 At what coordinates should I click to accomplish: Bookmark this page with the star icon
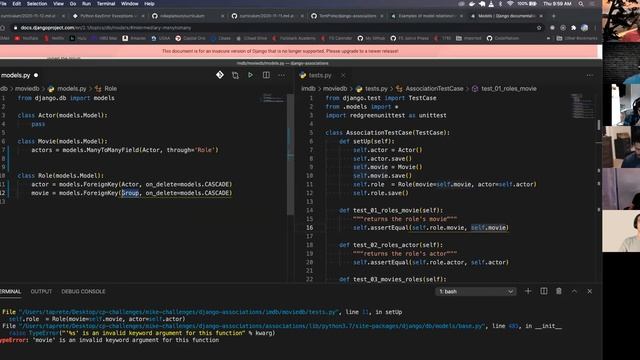point(539,28)
